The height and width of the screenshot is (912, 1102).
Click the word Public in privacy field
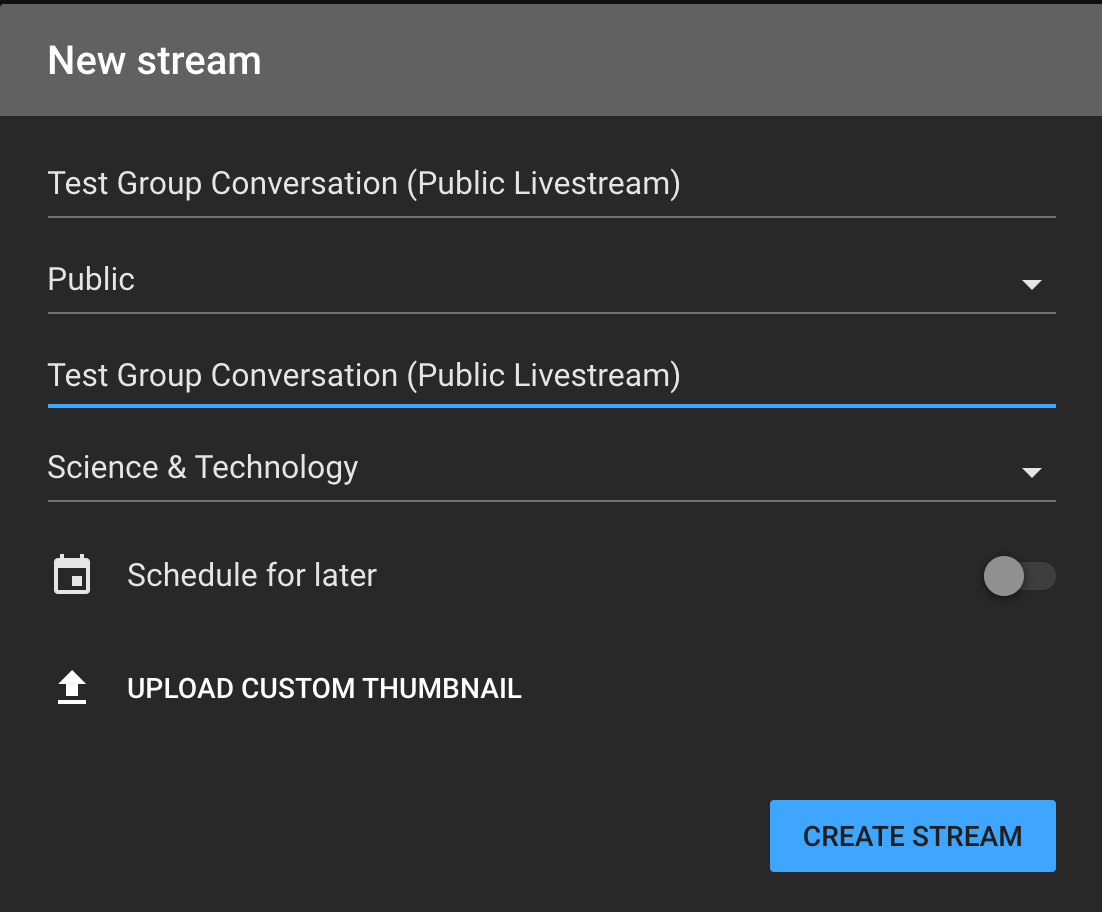(x=91, y=280)
